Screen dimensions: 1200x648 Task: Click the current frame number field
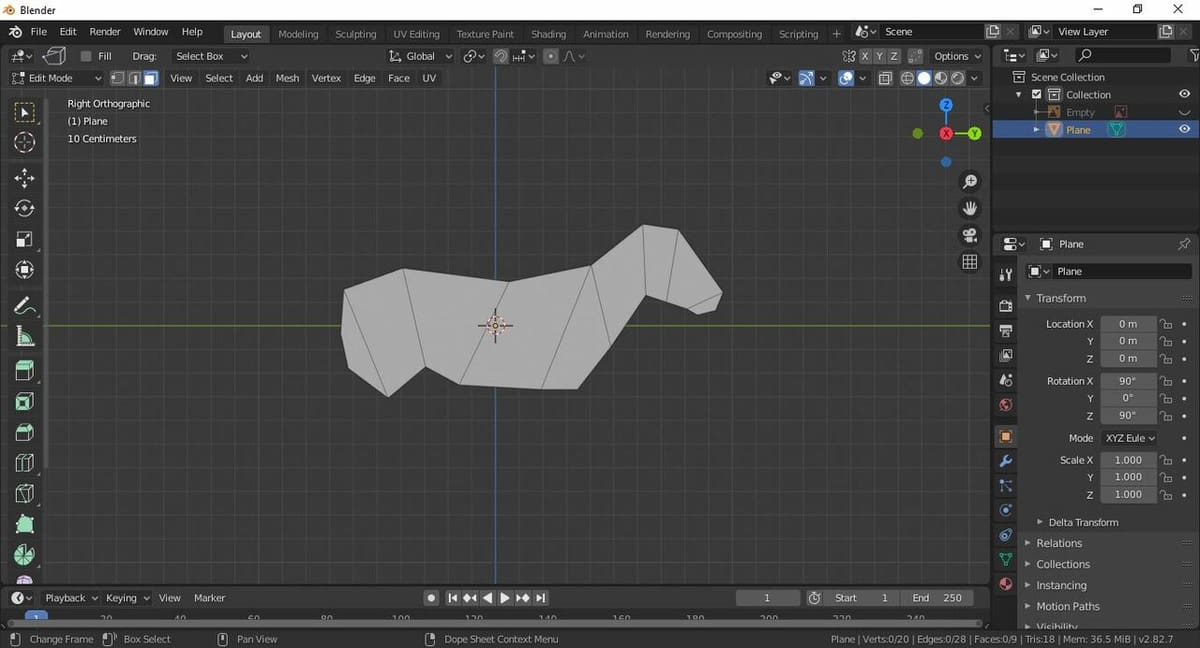767,598
